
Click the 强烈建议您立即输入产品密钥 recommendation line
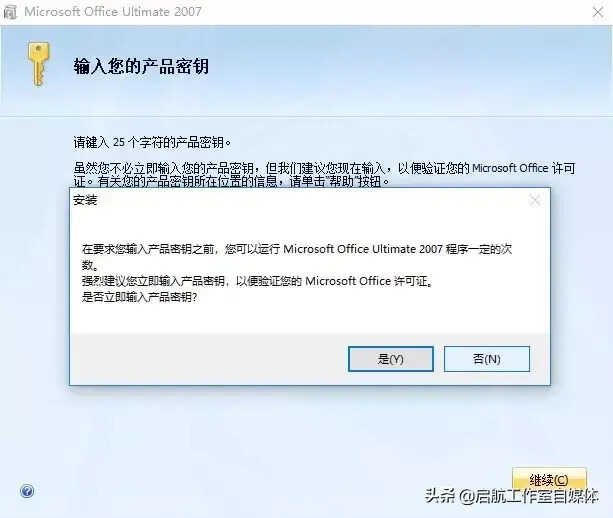(x=257, y=281)
